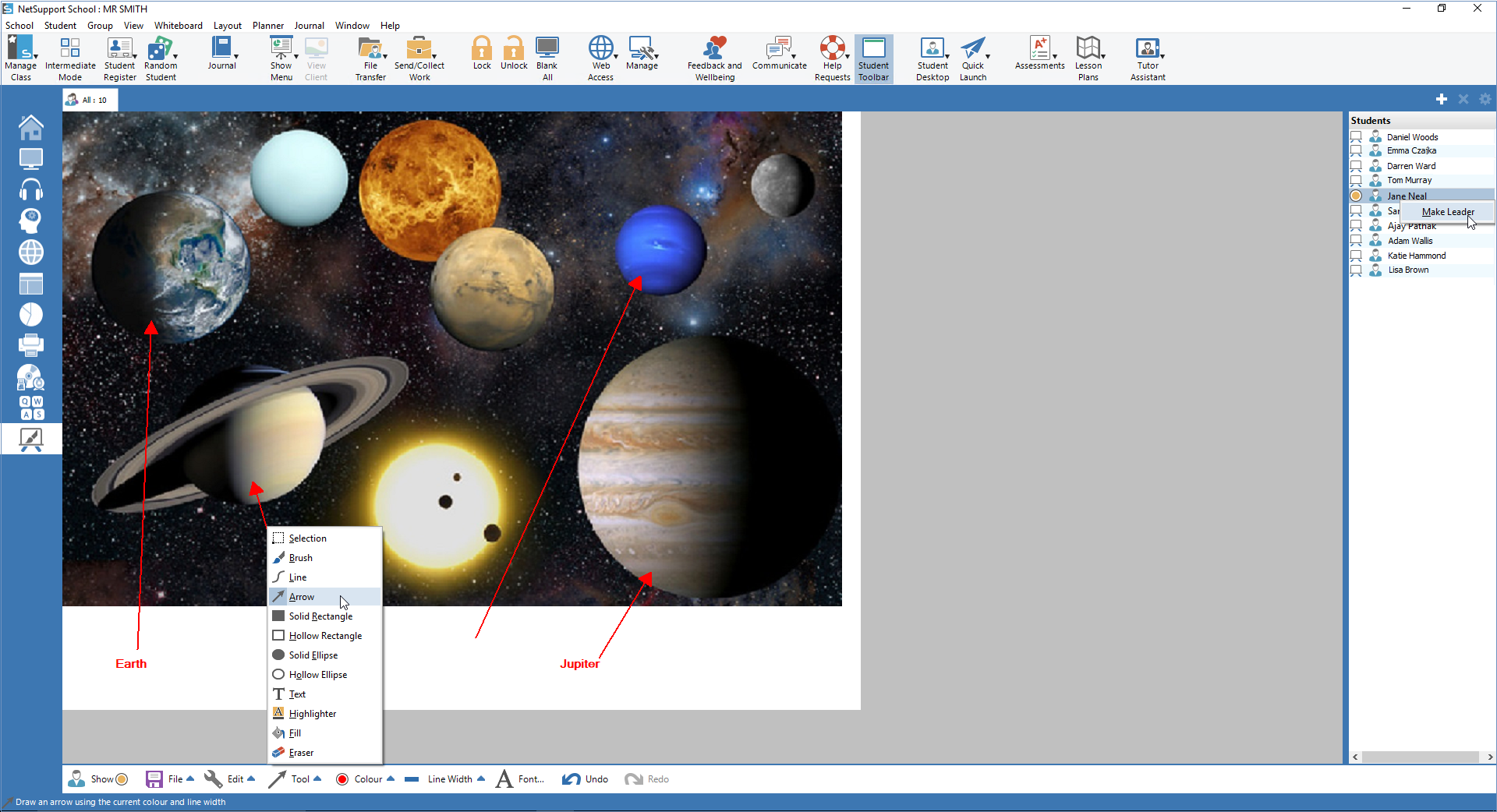Select Arrow from the drawing tools menu
The width and height of the screenshot is (1497, 812).
[303, 596]
